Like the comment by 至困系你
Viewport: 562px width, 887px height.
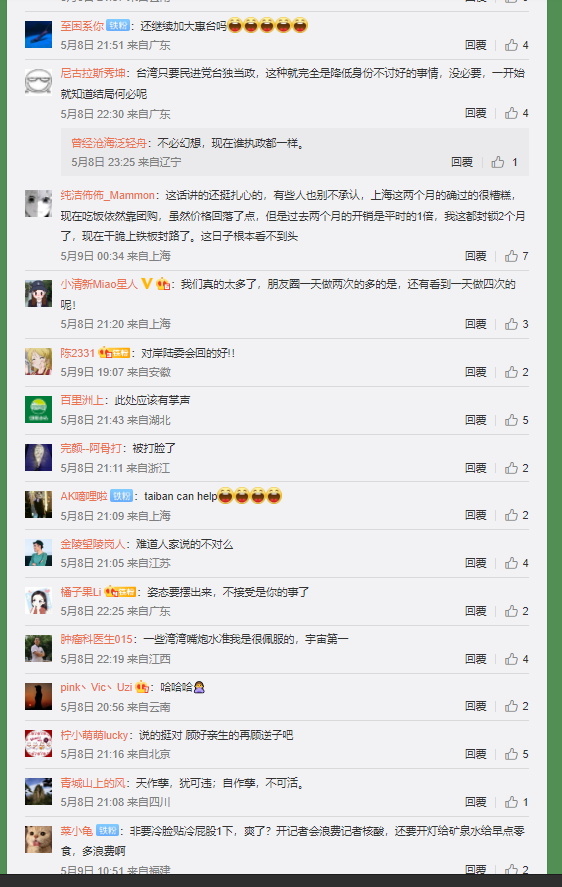click(512, 45)
